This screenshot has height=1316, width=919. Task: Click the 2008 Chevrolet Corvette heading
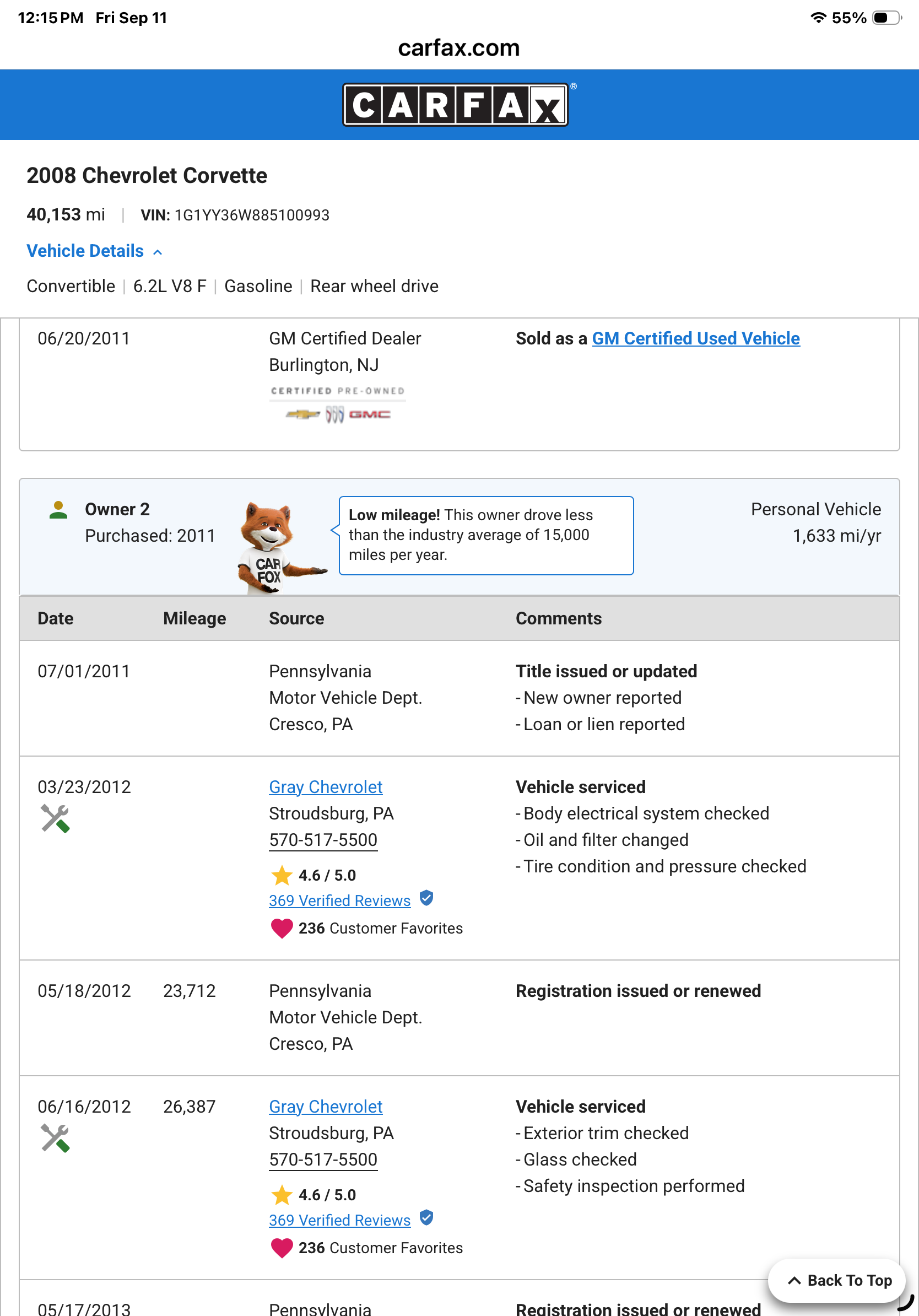pos(147,175)
